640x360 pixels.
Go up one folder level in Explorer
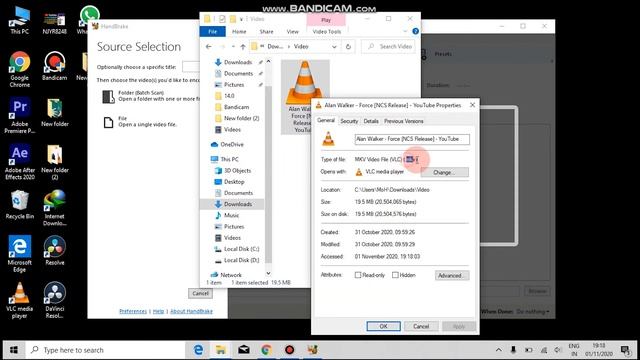point(243,47)
